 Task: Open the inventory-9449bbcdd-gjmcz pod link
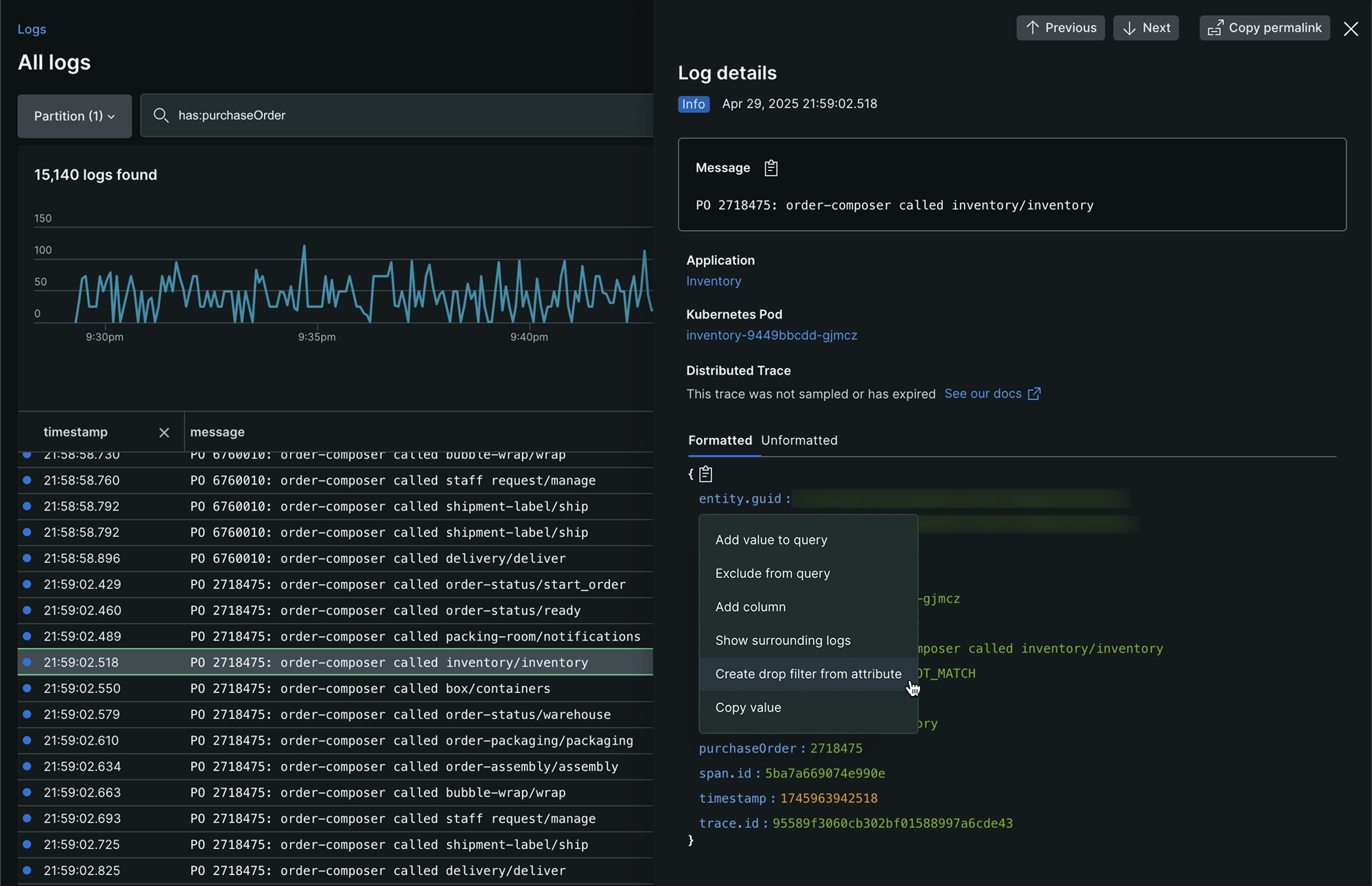click(x=772, y=336)
